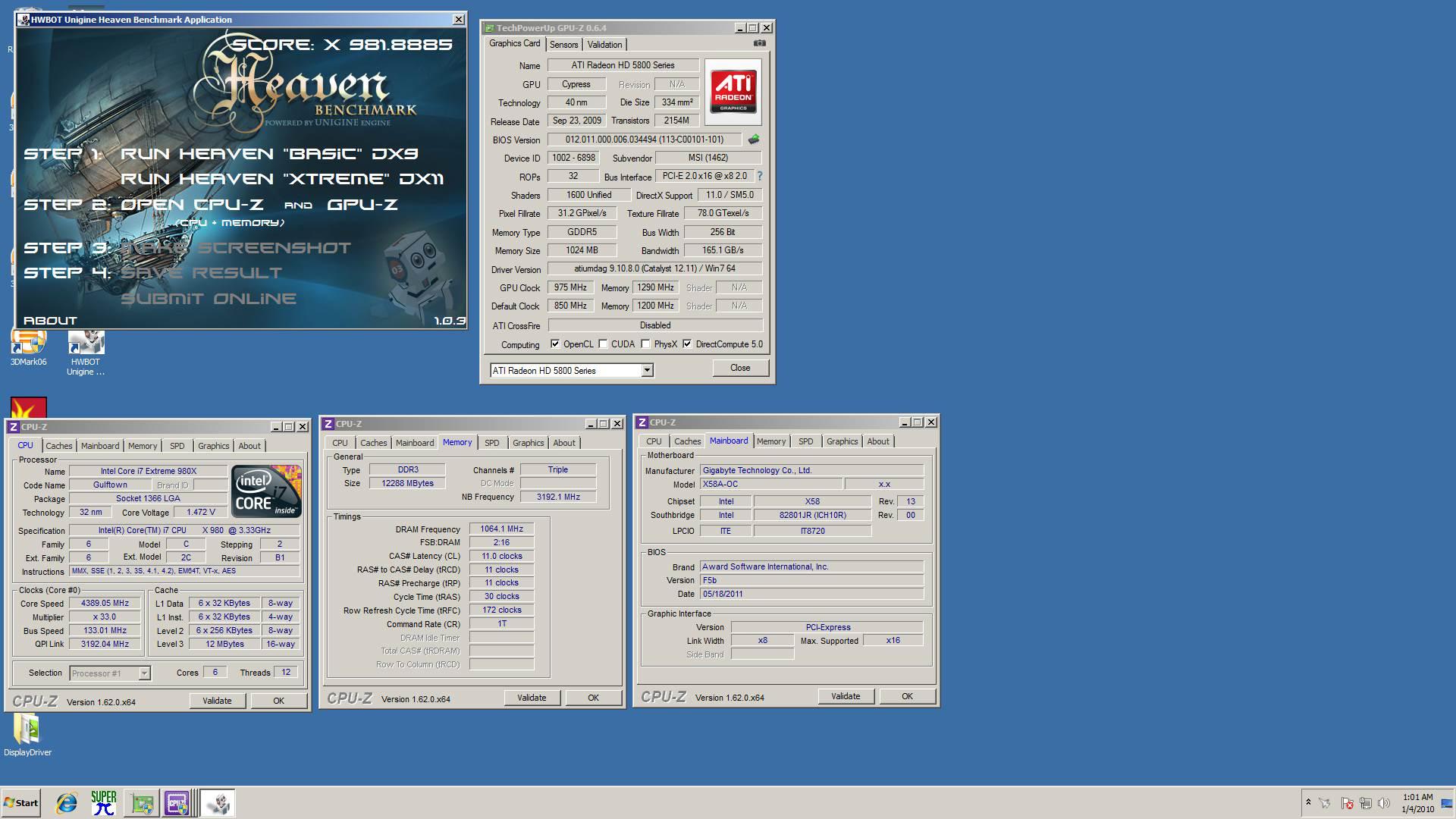1456x819 pixels.
Task: Click the ATI Radeon logo in GPU-Z
Action: [x=733, y=92]
